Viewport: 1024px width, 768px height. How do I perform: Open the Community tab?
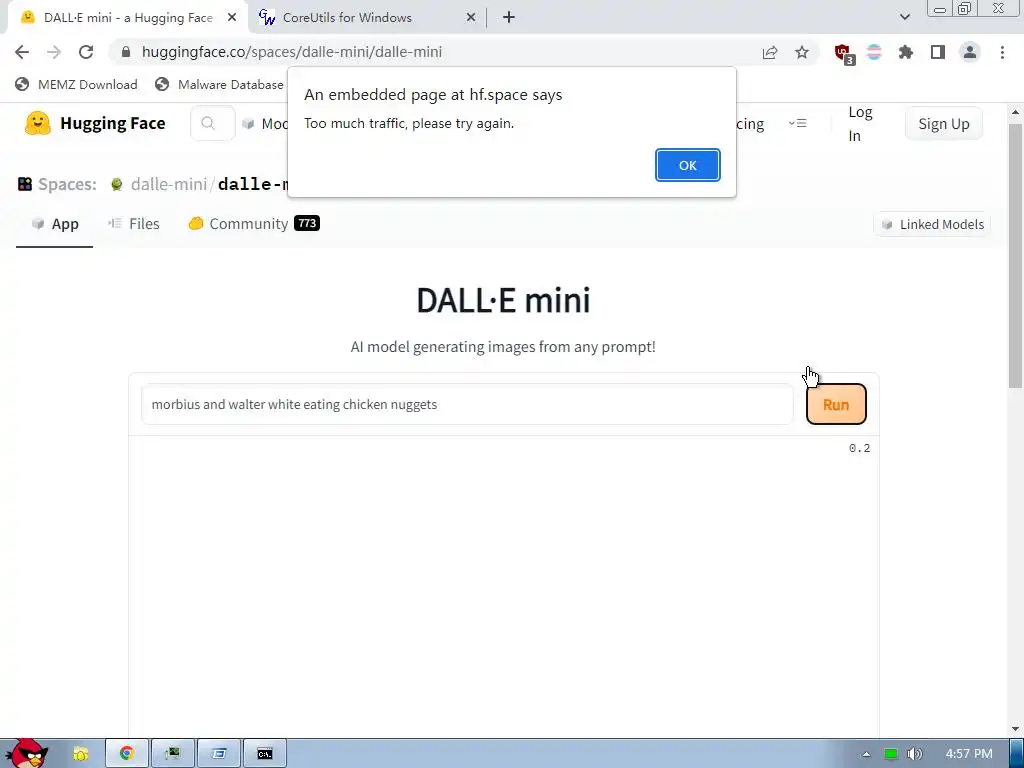click(x=254, y=224)
